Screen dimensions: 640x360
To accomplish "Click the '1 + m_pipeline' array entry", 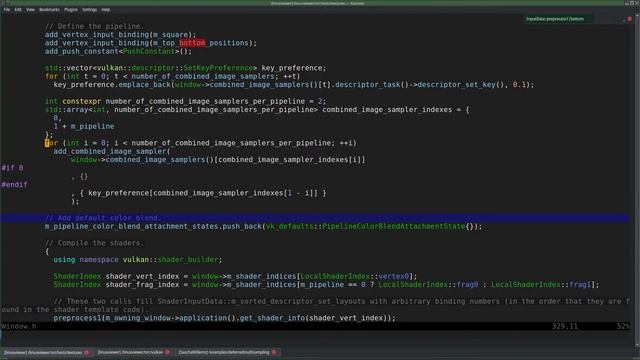I will (84, 126).
